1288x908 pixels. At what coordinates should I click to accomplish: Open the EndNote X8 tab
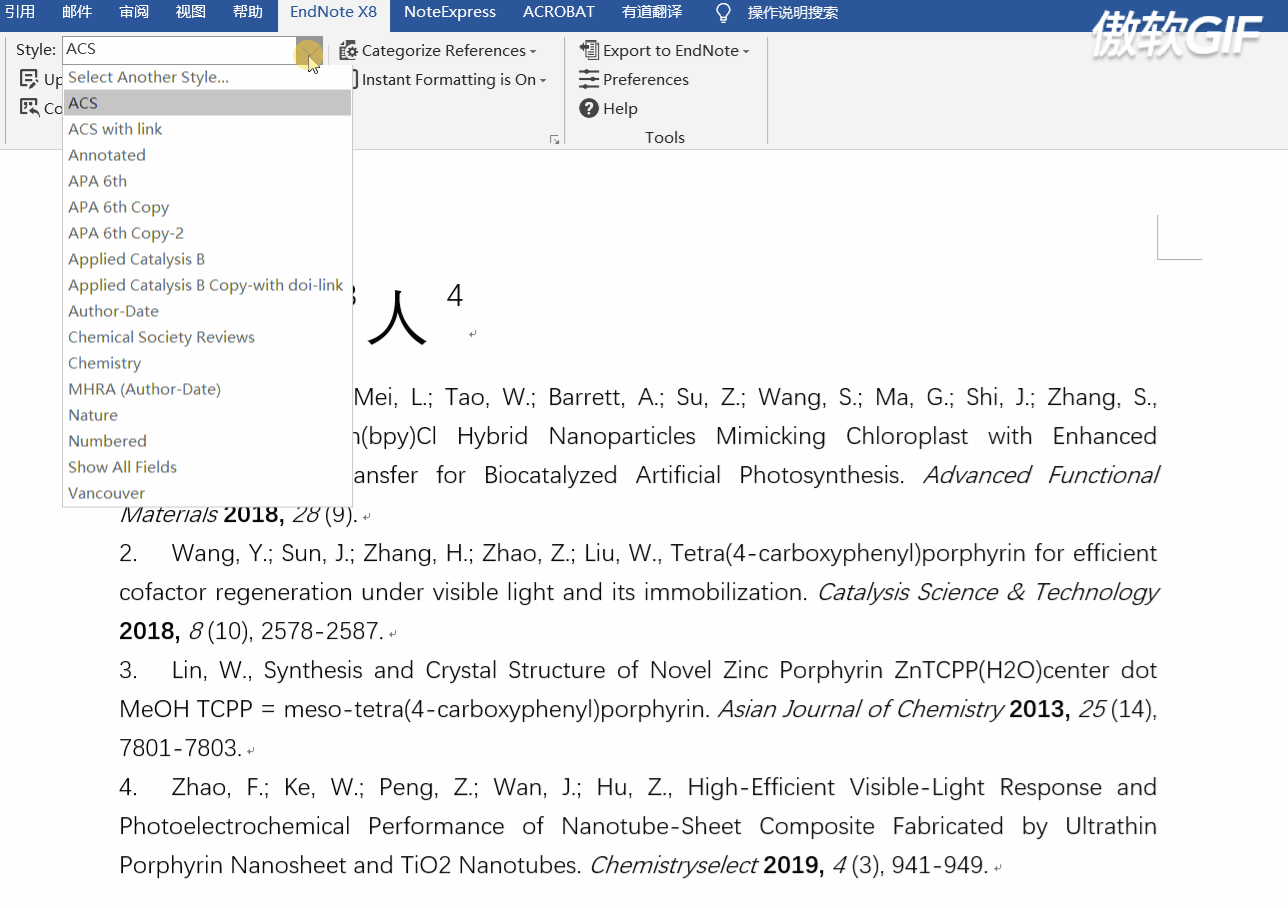click(334, 12)
